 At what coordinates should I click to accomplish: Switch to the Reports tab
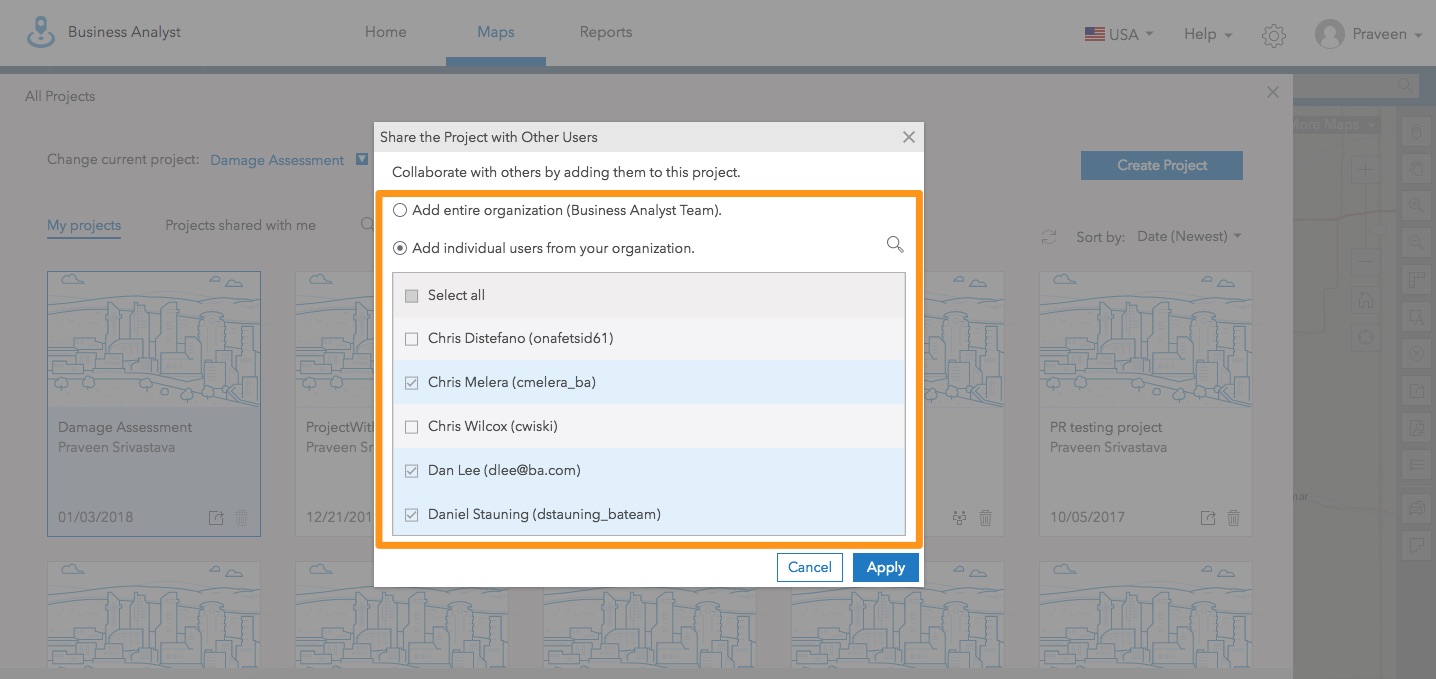coord(605,32)
